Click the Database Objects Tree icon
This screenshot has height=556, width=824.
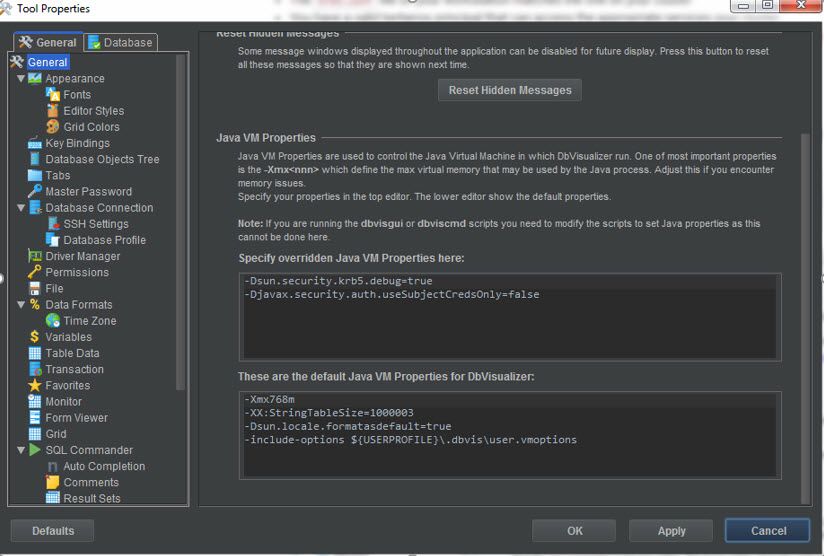click(x=35, y=159)
